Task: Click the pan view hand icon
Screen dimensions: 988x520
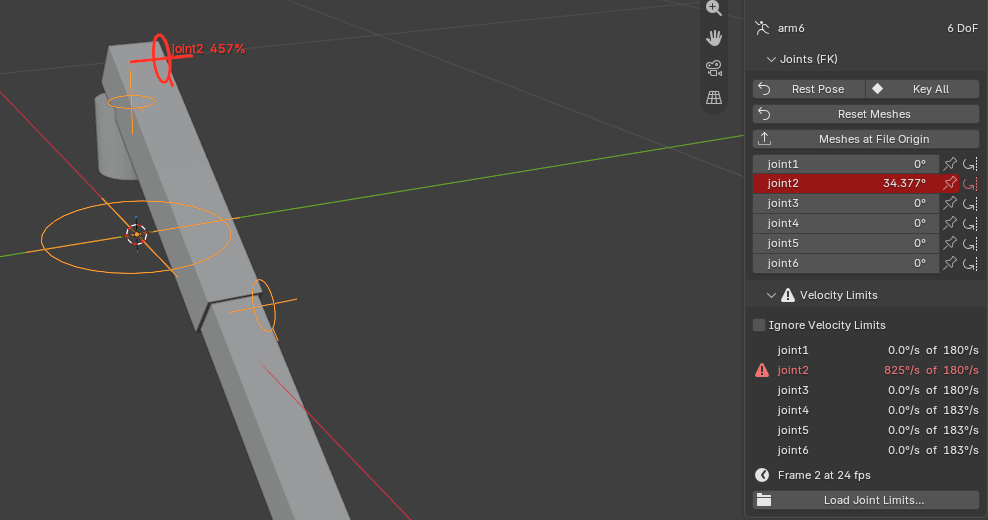Action: [714, 38]
